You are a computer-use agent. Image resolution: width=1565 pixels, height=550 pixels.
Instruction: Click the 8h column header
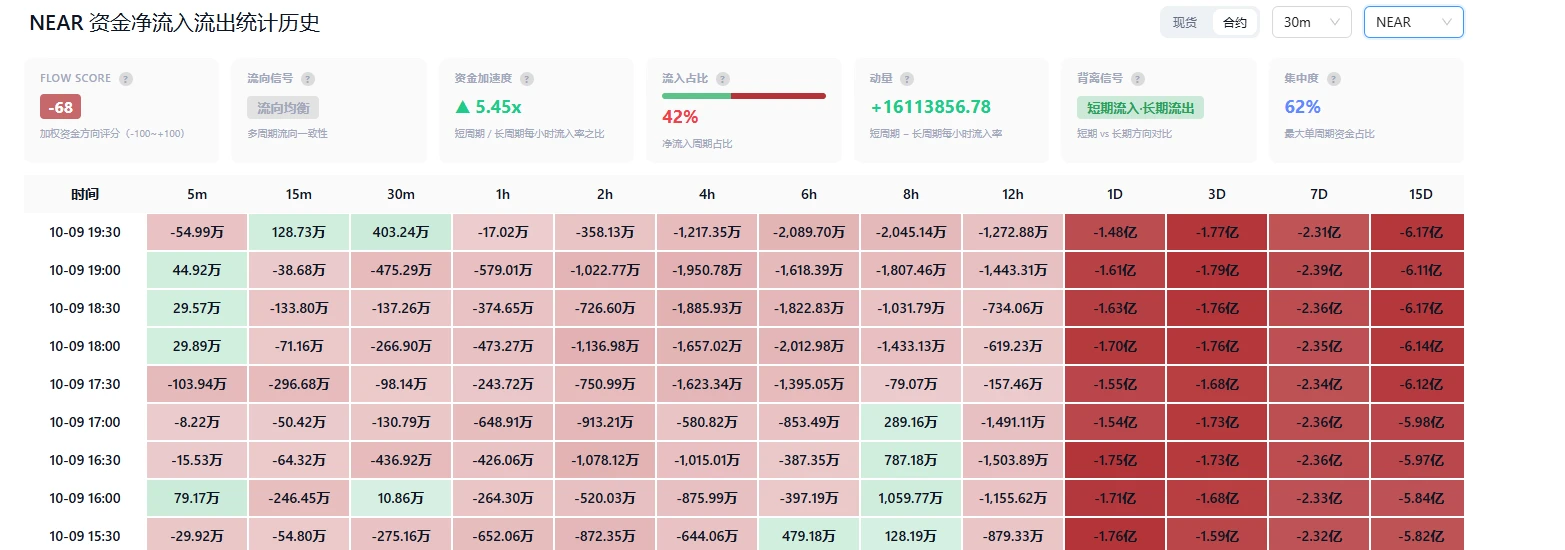pos(911,194)
